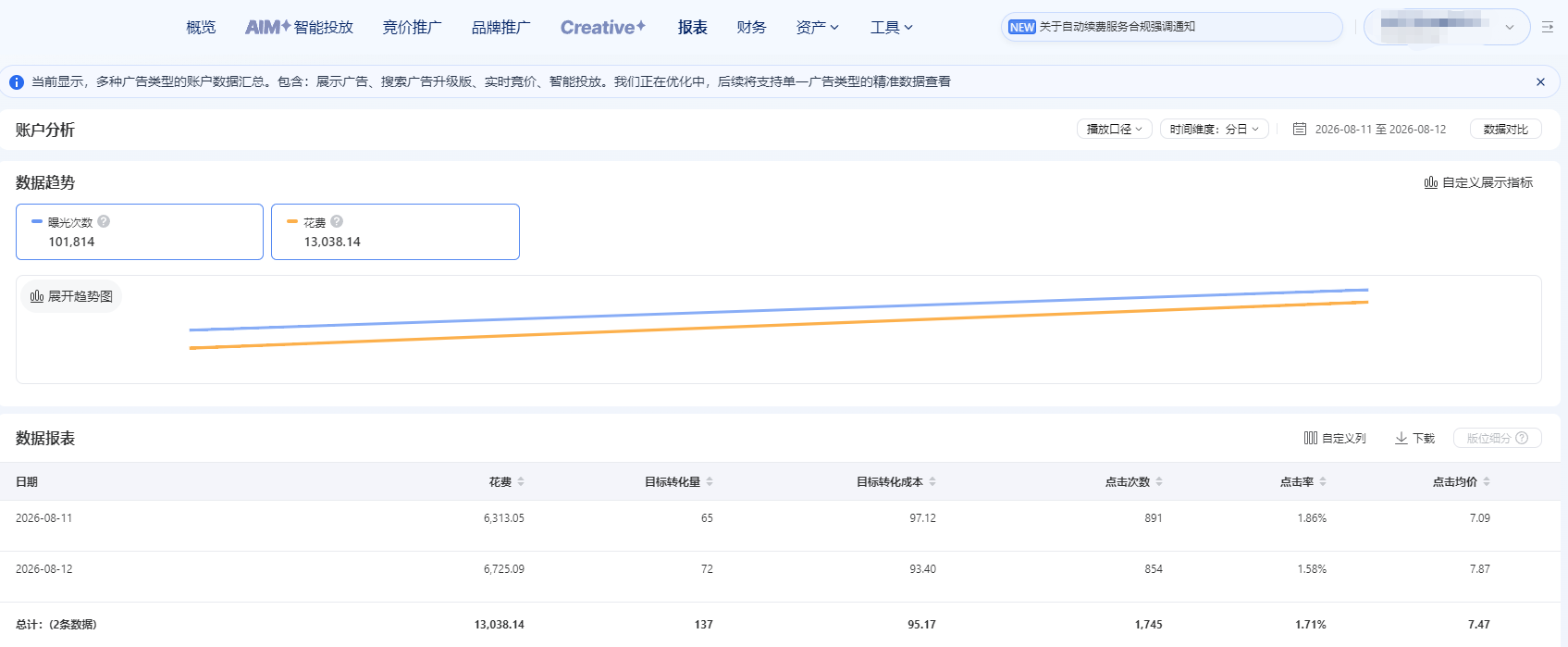Image resolution: width=1568 pixels, height=647 pixels.
Task: Click help icon next to 花费 card
Action: (x=337, y=221)
